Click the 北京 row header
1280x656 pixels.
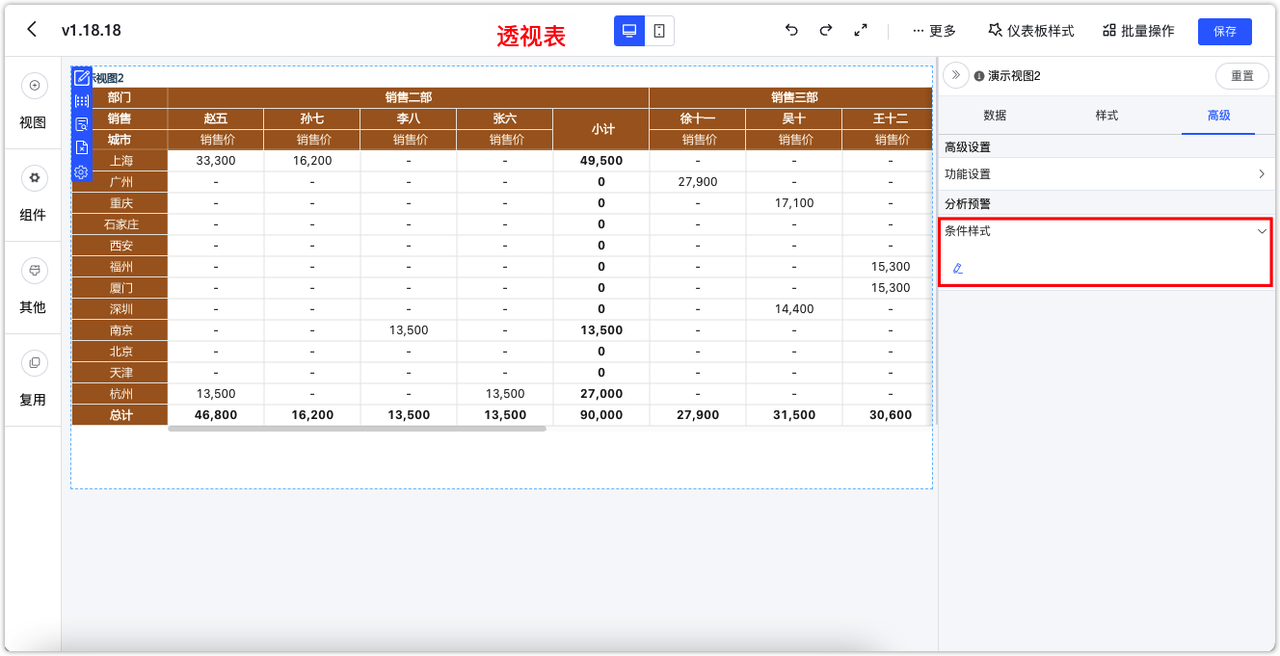[x=120, y=351]
